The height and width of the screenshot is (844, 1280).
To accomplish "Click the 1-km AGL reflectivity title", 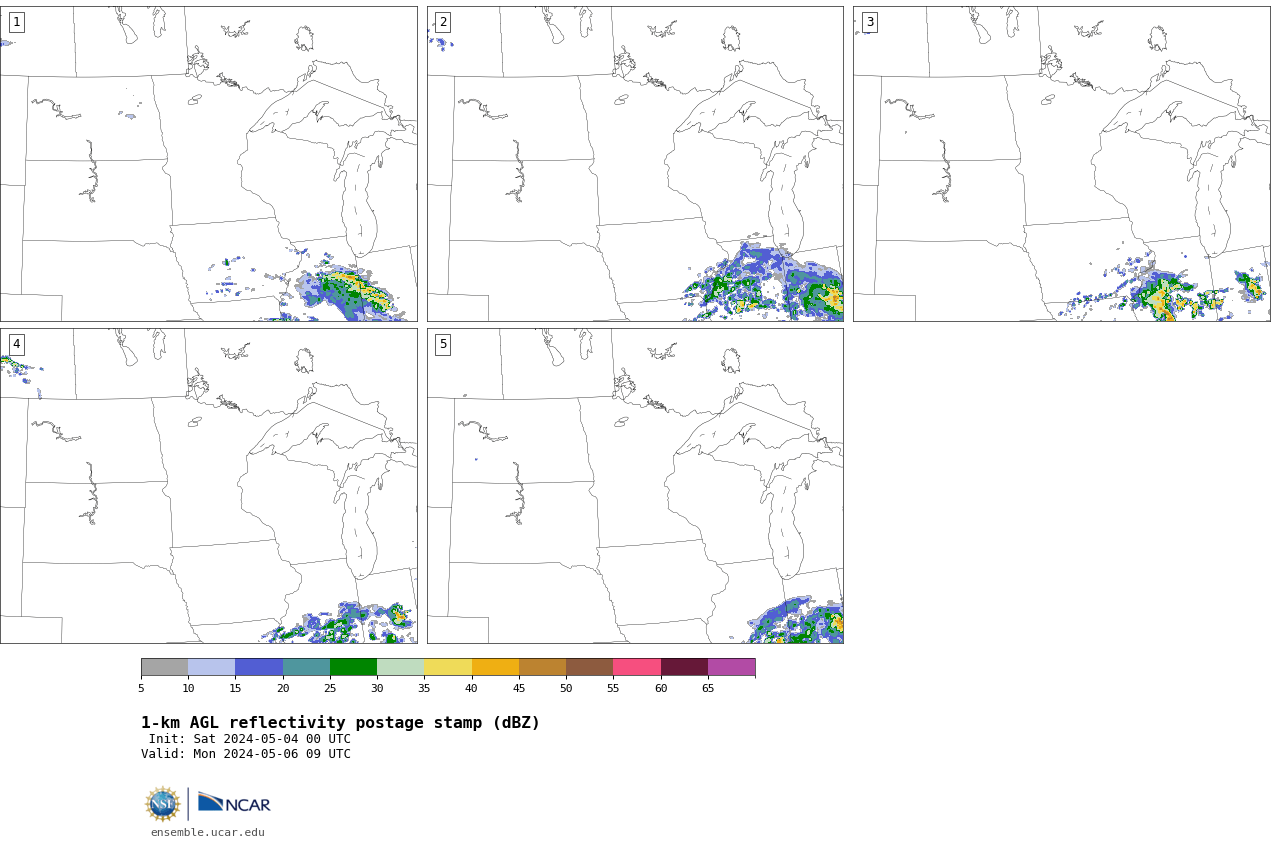I will pos(340,723).
